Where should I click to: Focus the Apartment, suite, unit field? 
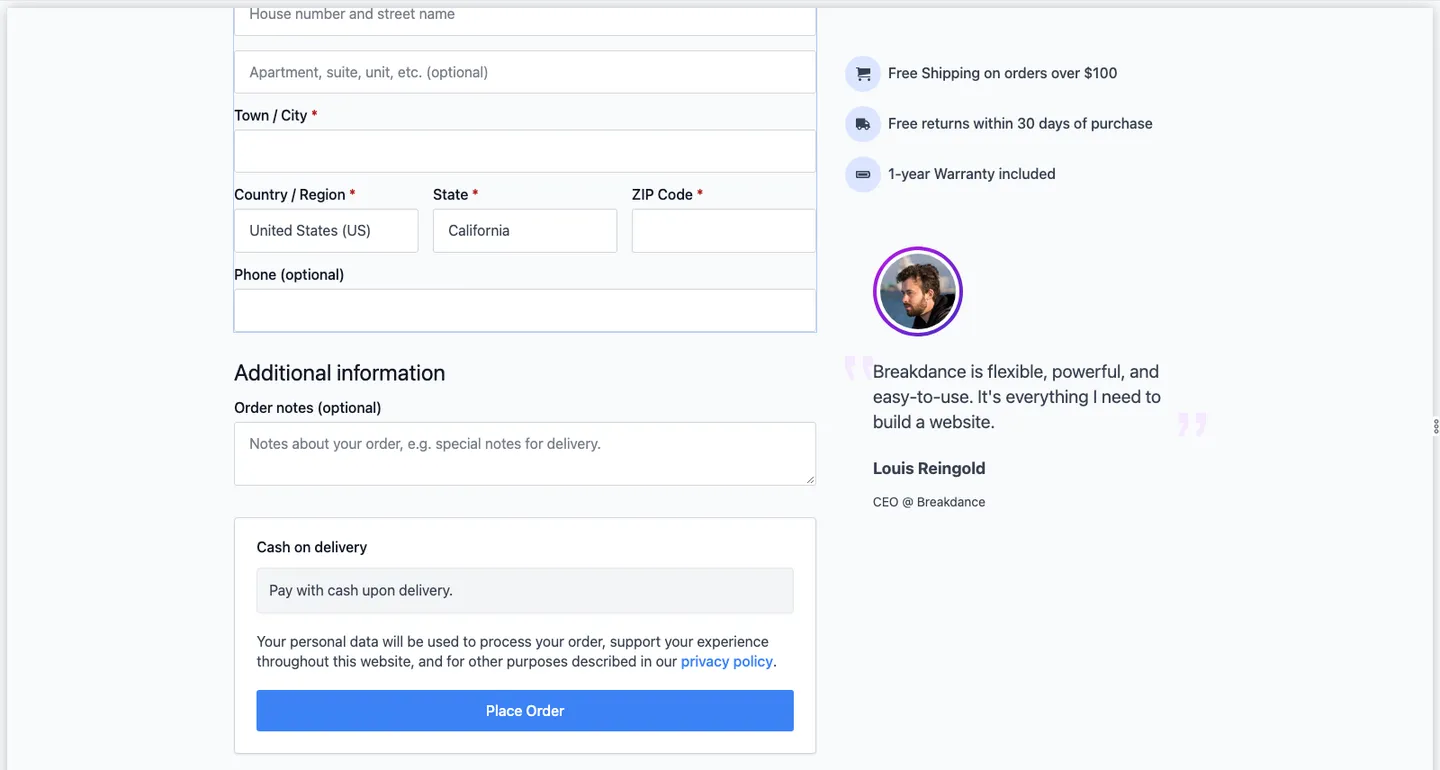(525, 72)
